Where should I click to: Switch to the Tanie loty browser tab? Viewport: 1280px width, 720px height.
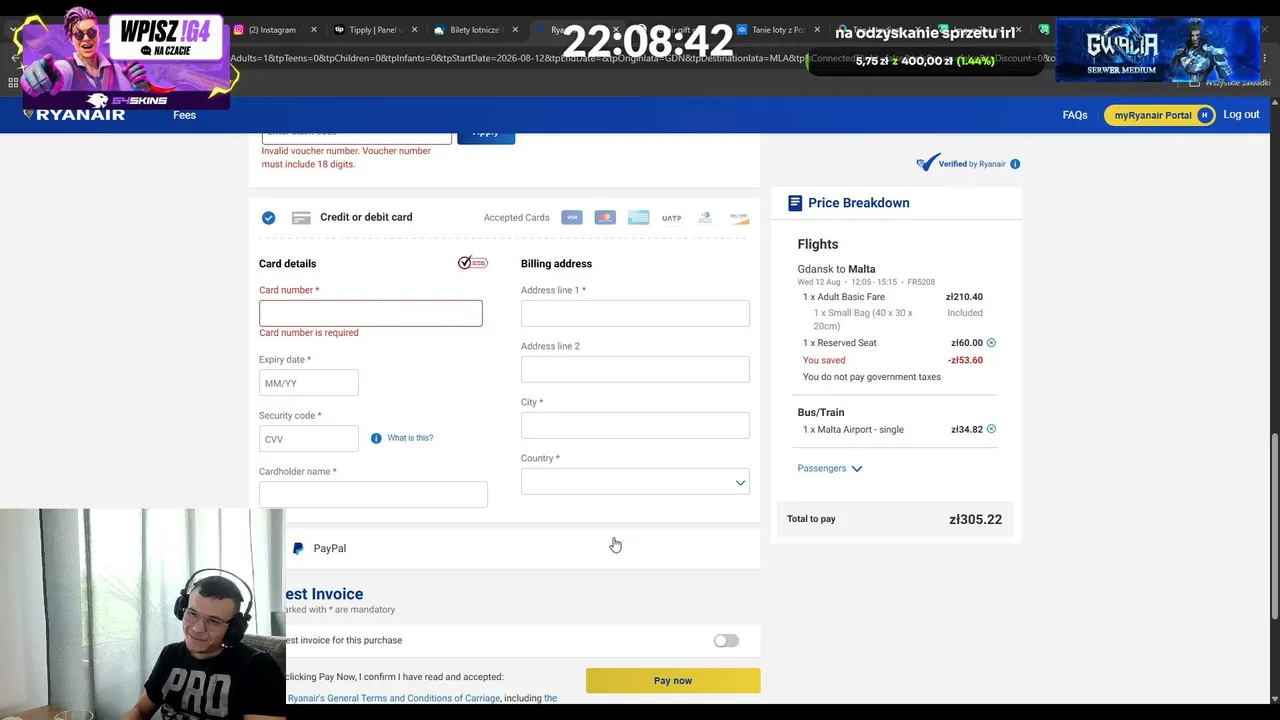tap(778, 30)
